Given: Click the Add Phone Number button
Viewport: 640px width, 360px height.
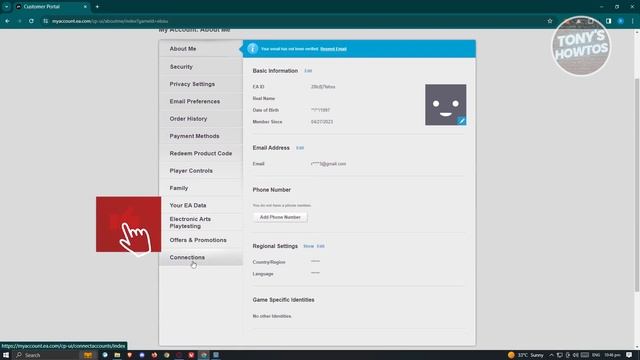Looking at the screenshot, I should click(280, 217).
